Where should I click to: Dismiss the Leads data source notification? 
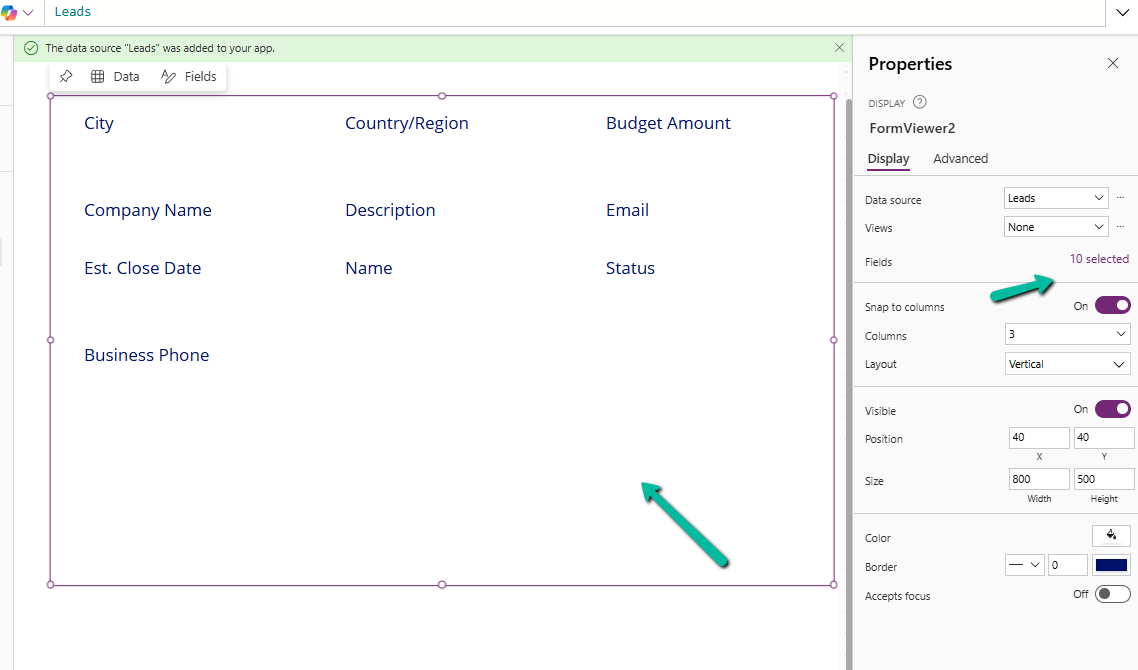(838, 47)
